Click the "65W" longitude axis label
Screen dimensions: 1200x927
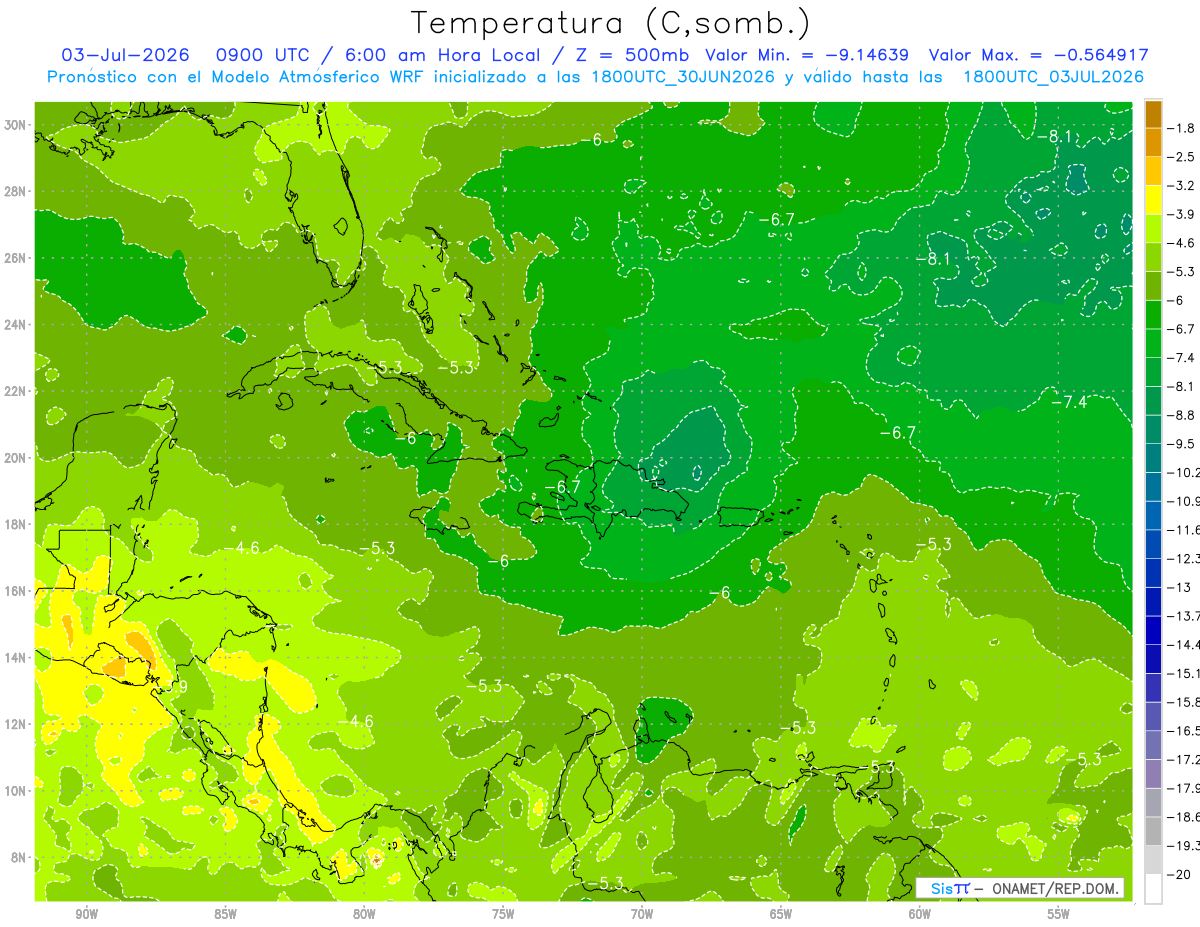pos(781,915)
